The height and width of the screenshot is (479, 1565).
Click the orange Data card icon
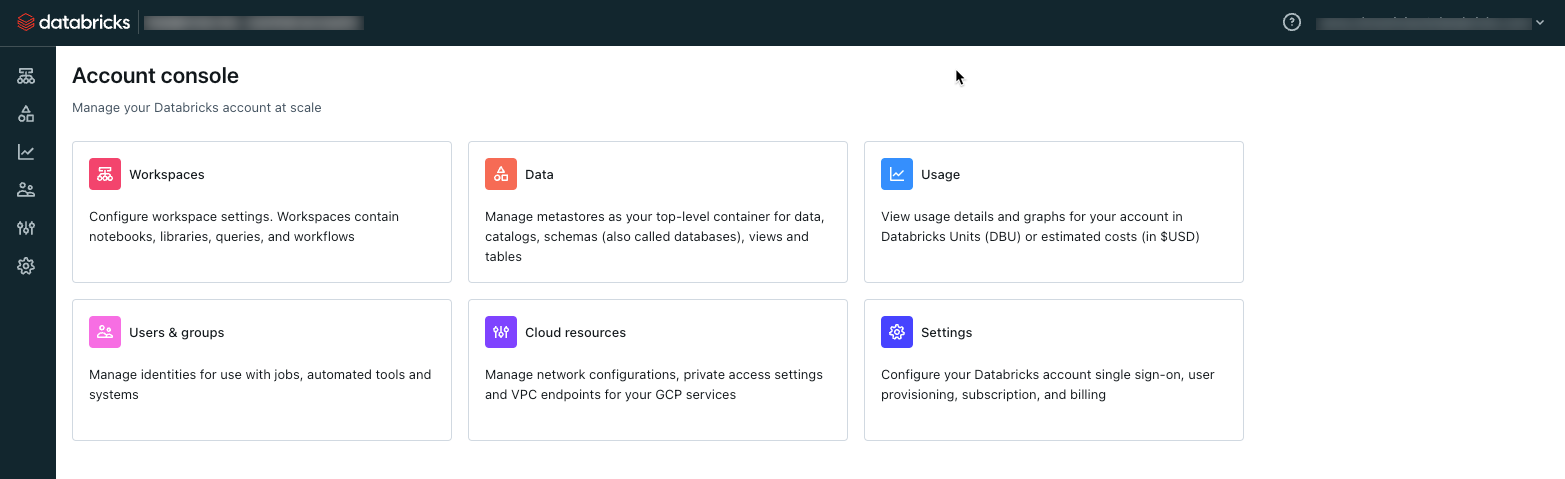[x=501, y=174]
